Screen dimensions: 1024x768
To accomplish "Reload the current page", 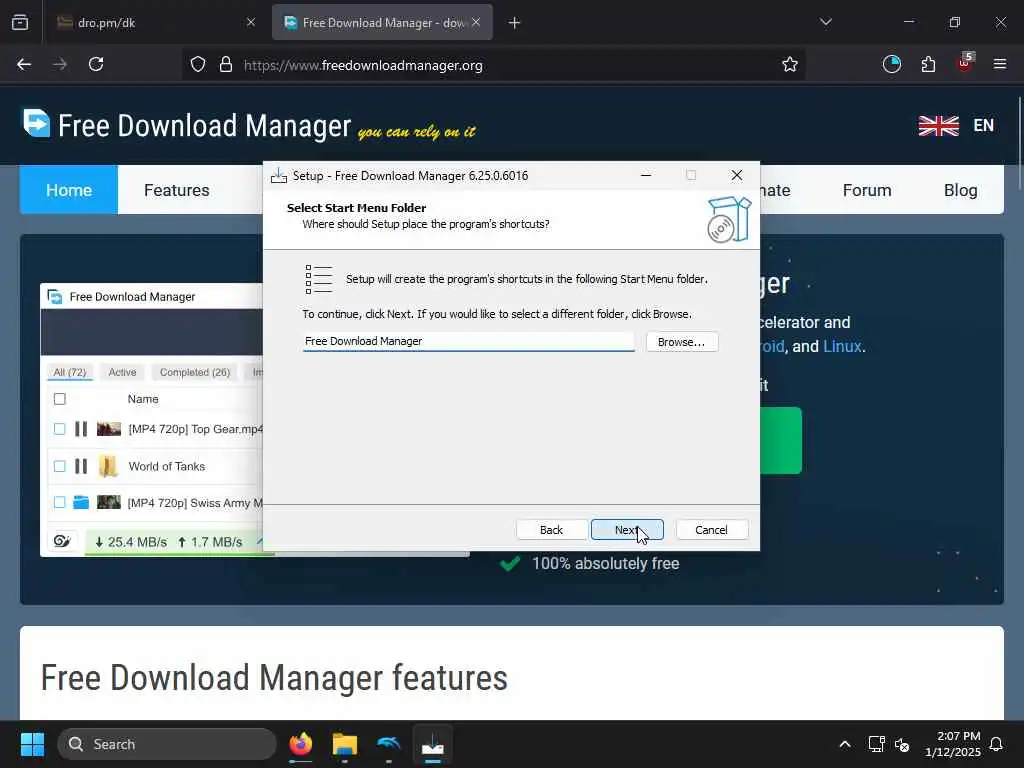I will point(96,65).
